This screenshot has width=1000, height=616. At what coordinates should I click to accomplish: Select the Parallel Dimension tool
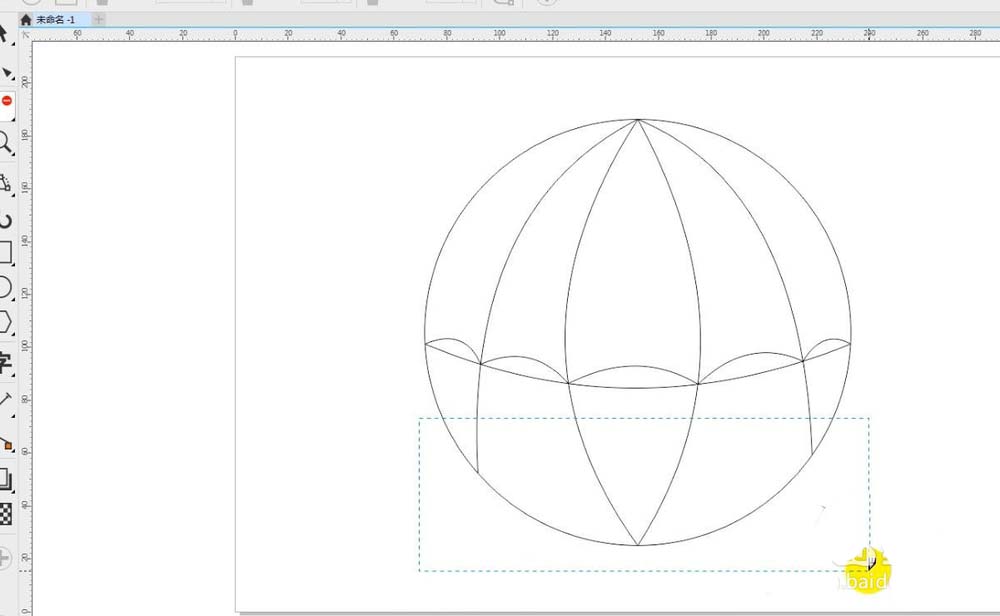(5, 400)
